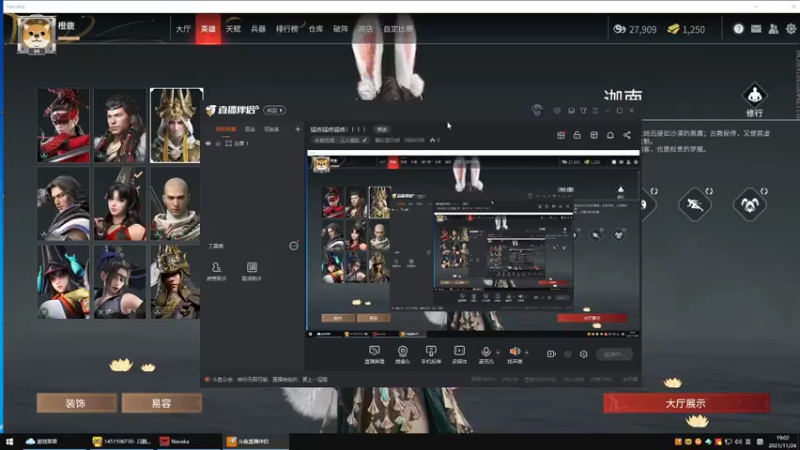Select the eyepatch female hero portrait
Screen dimensions: 800x450
click(x=120, y=282)
